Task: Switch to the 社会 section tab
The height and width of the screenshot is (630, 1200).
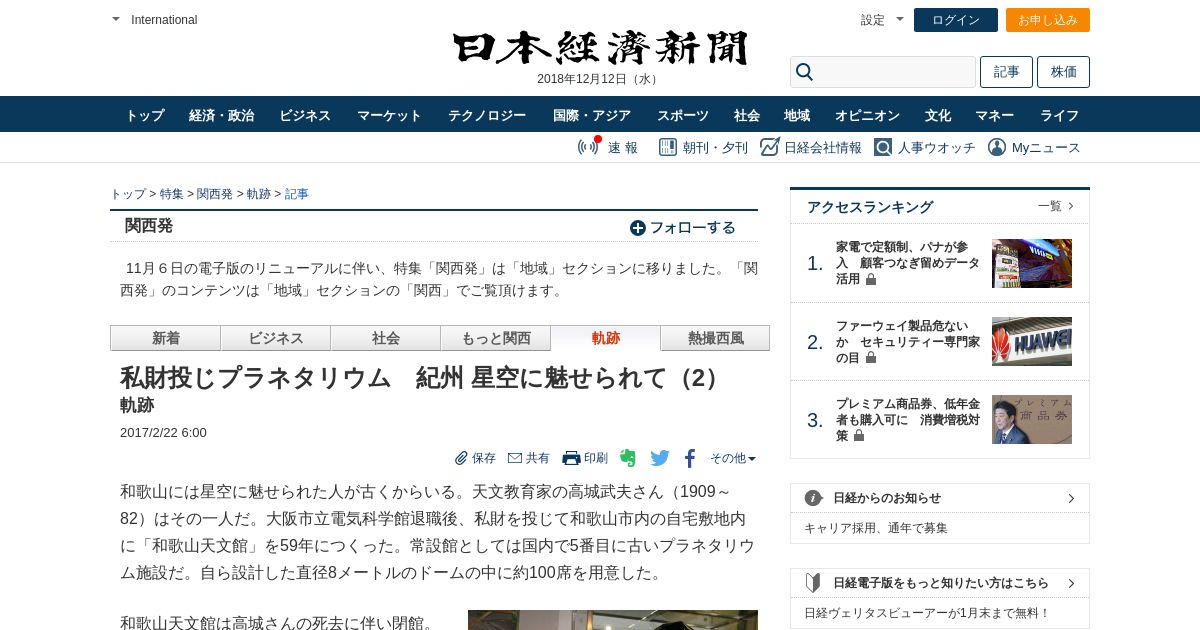Action: click(x=385, y=338)
